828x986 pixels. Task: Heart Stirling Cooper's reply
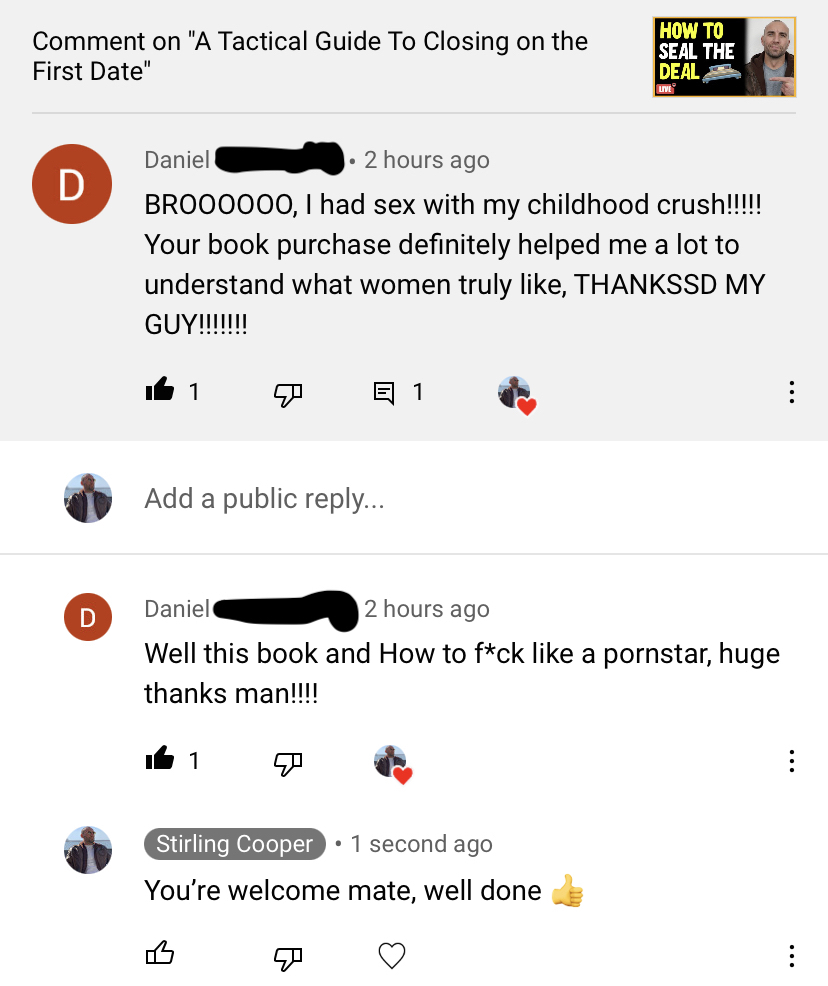point(392,956)
